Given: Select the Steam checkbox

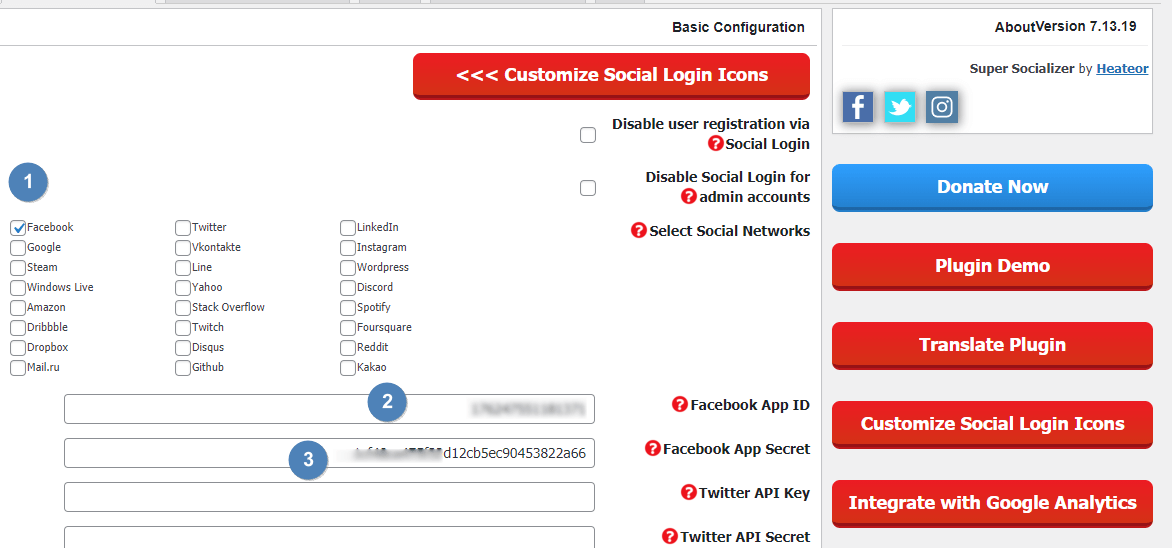Looking at the screenshot, I should 18,268.
